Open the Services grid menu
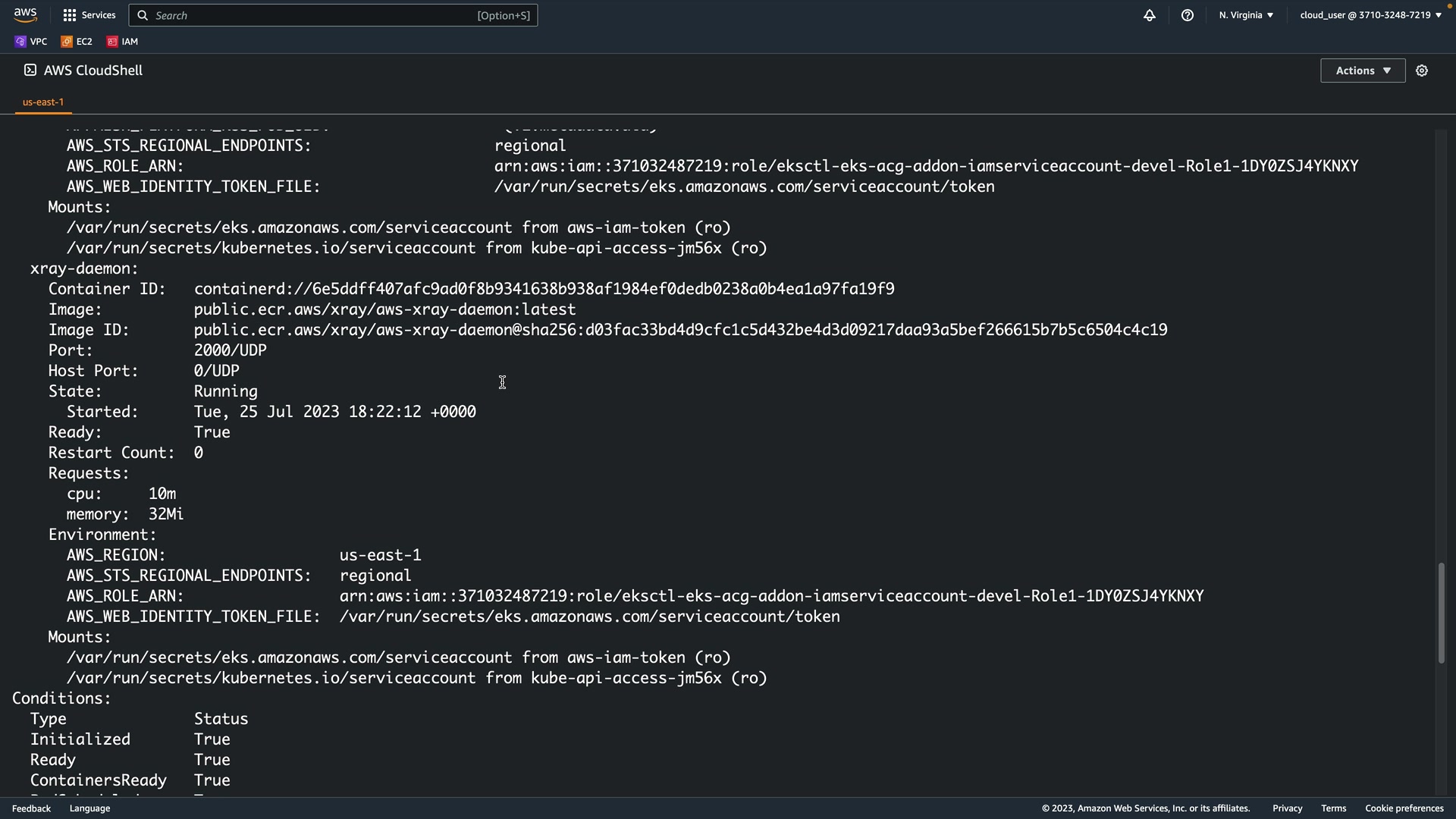Image resolution: width=1456 pixels, height=819 pixels. [89, 15]
